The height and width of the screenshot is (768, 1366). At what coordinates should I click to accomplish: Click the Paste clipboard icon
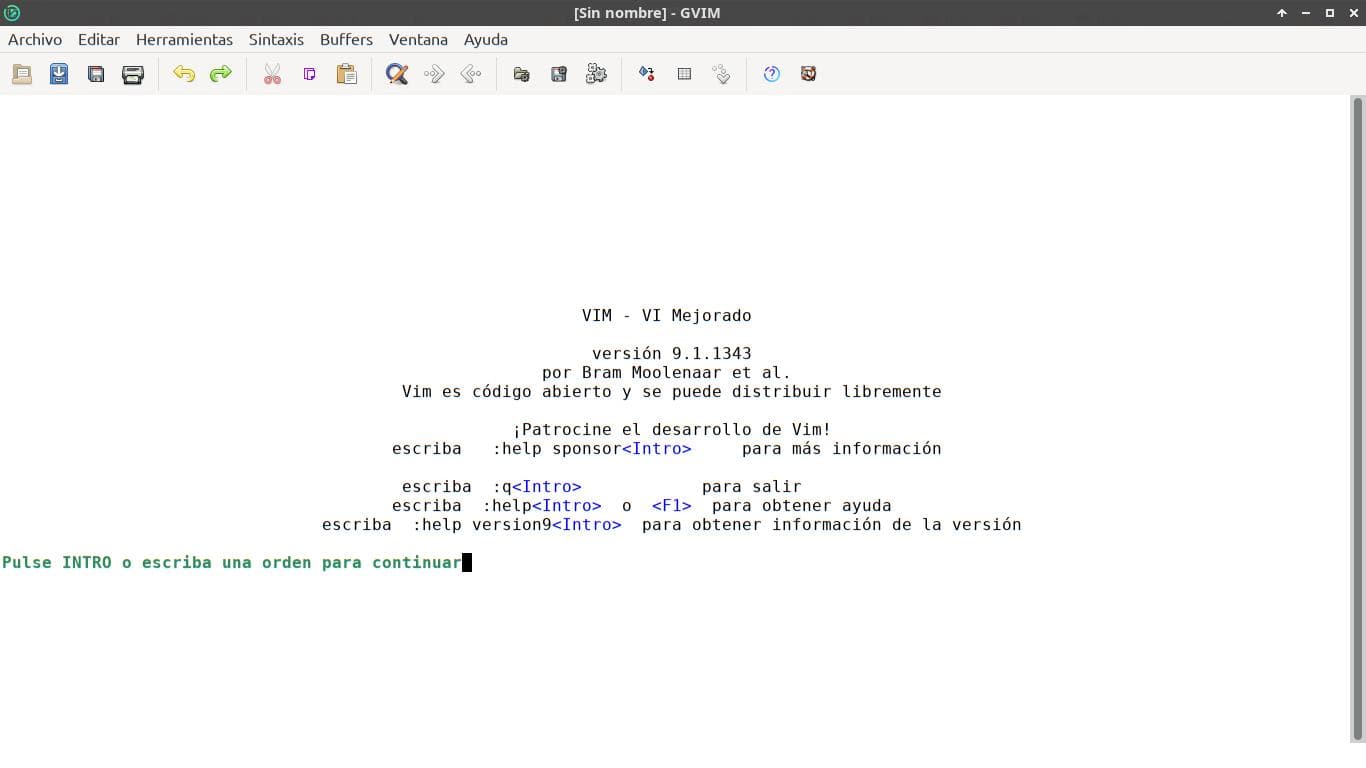coord(347,73)
